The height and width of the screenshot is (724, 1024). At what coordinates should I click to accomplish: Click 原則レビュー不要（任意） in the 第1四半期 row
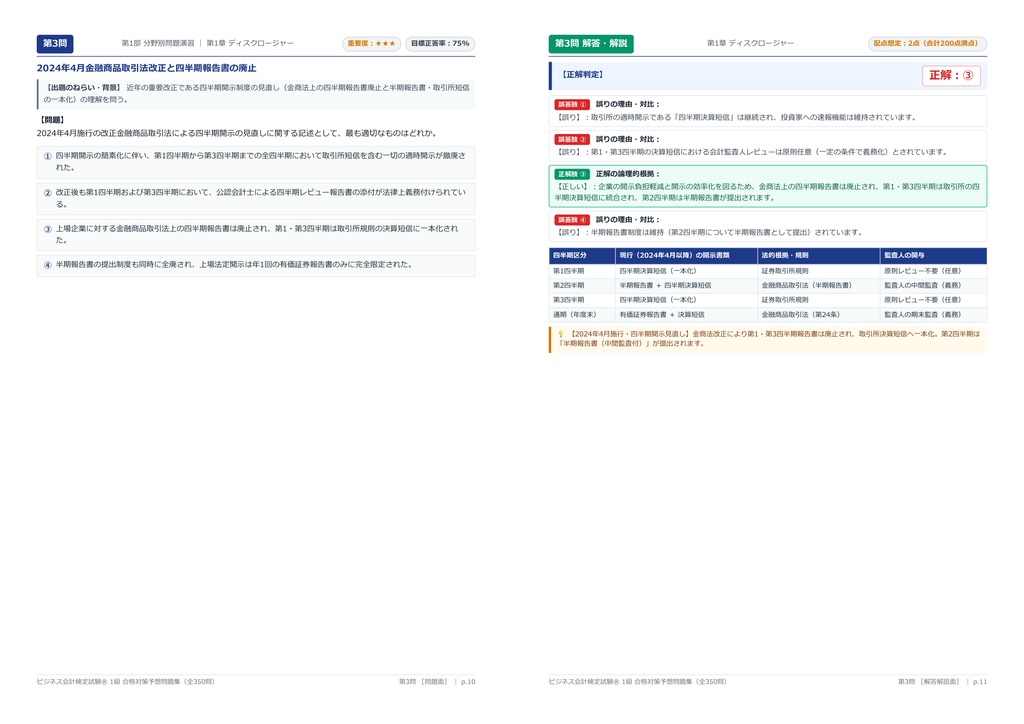click(x=923, y=271)
